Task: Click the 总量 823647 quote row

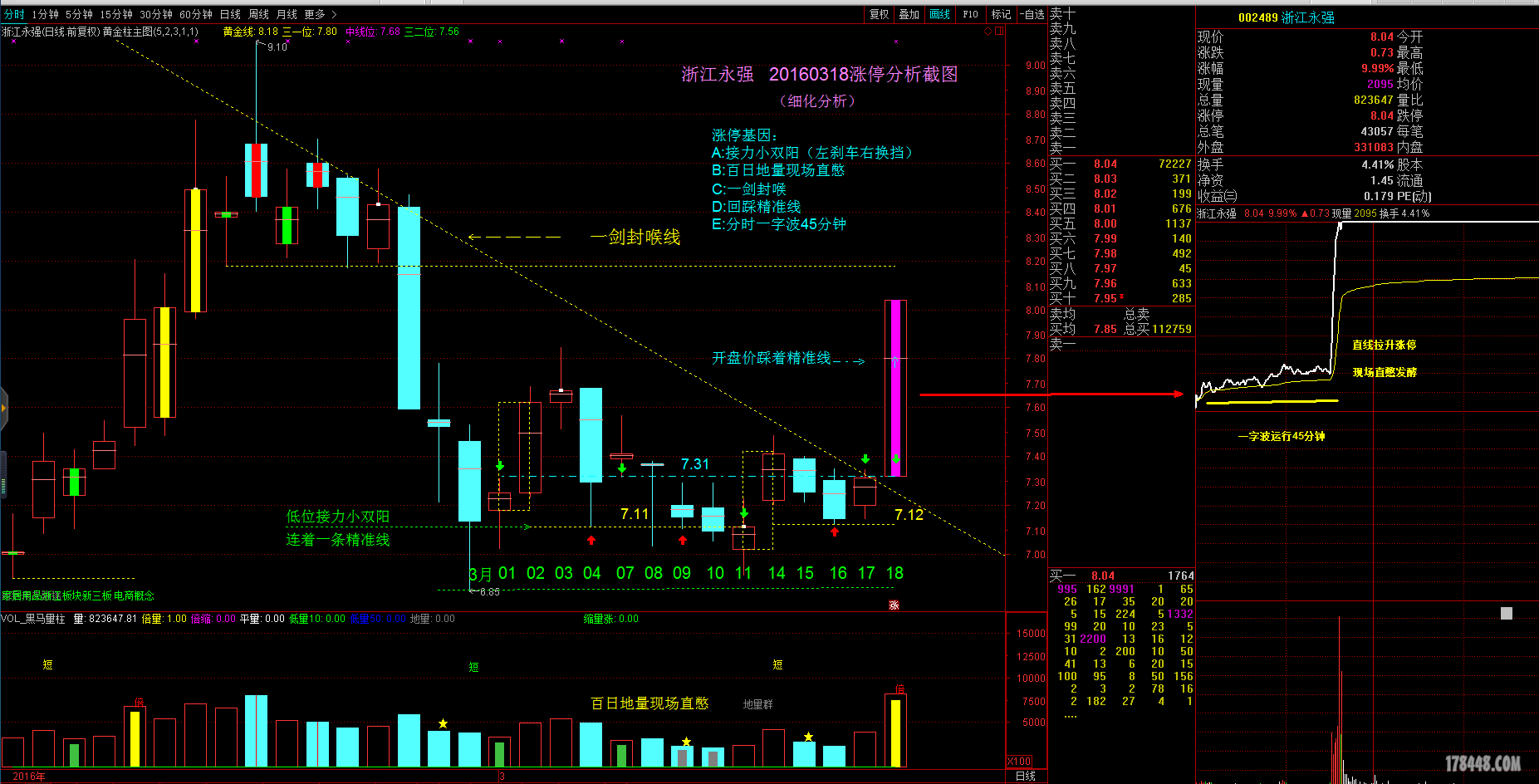Action: [1296, 100]
